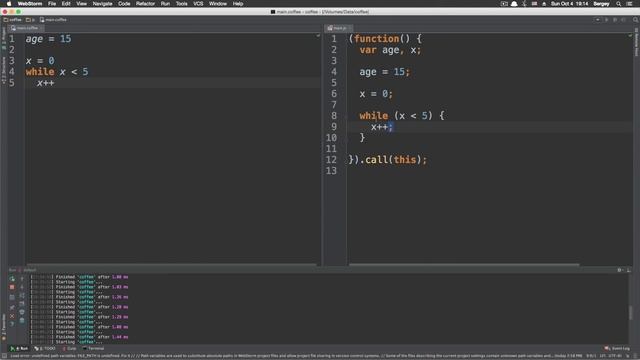The width and height of the screenshot is (640, 360).
Task: Open Favorites tool window on left stripe
Action: [4, 328]
